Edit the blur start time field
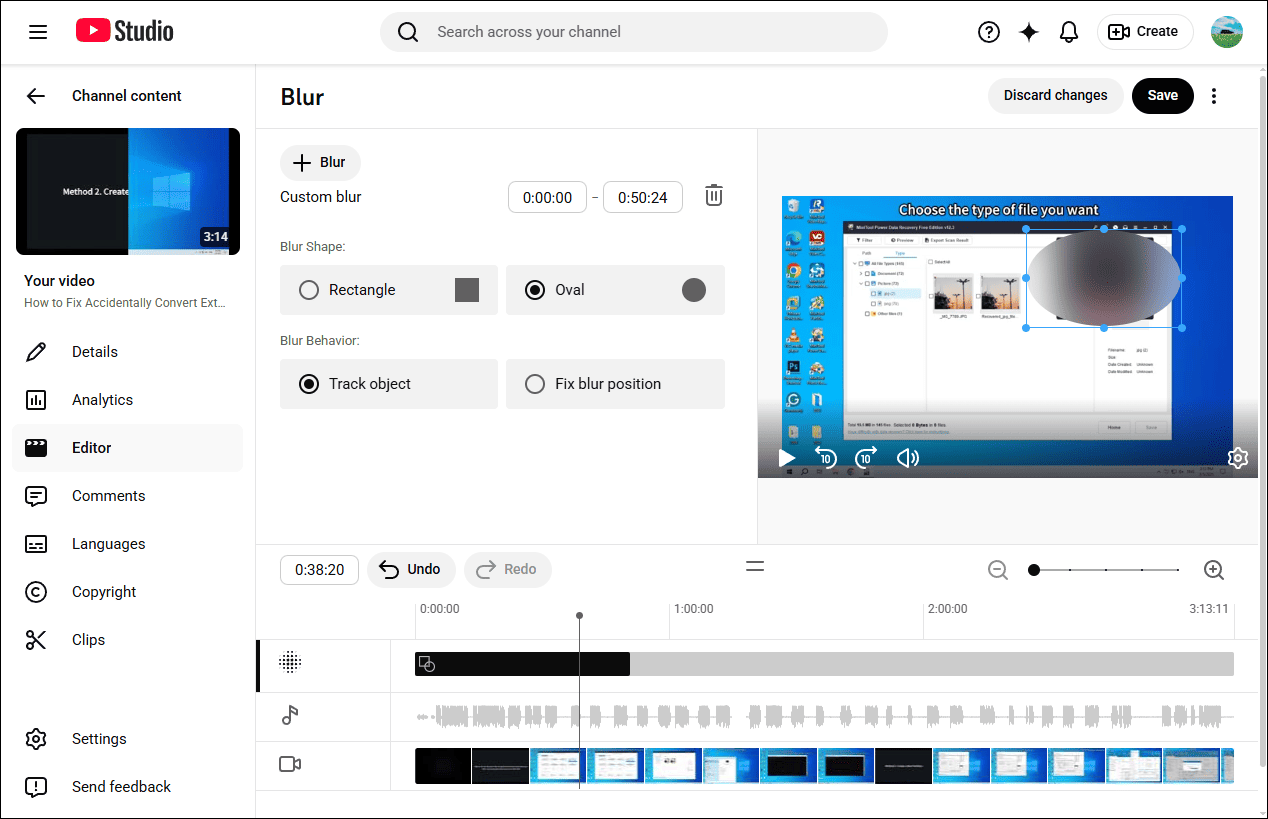The height and width of the screenshot is (819, 1268). click(547, 196)
